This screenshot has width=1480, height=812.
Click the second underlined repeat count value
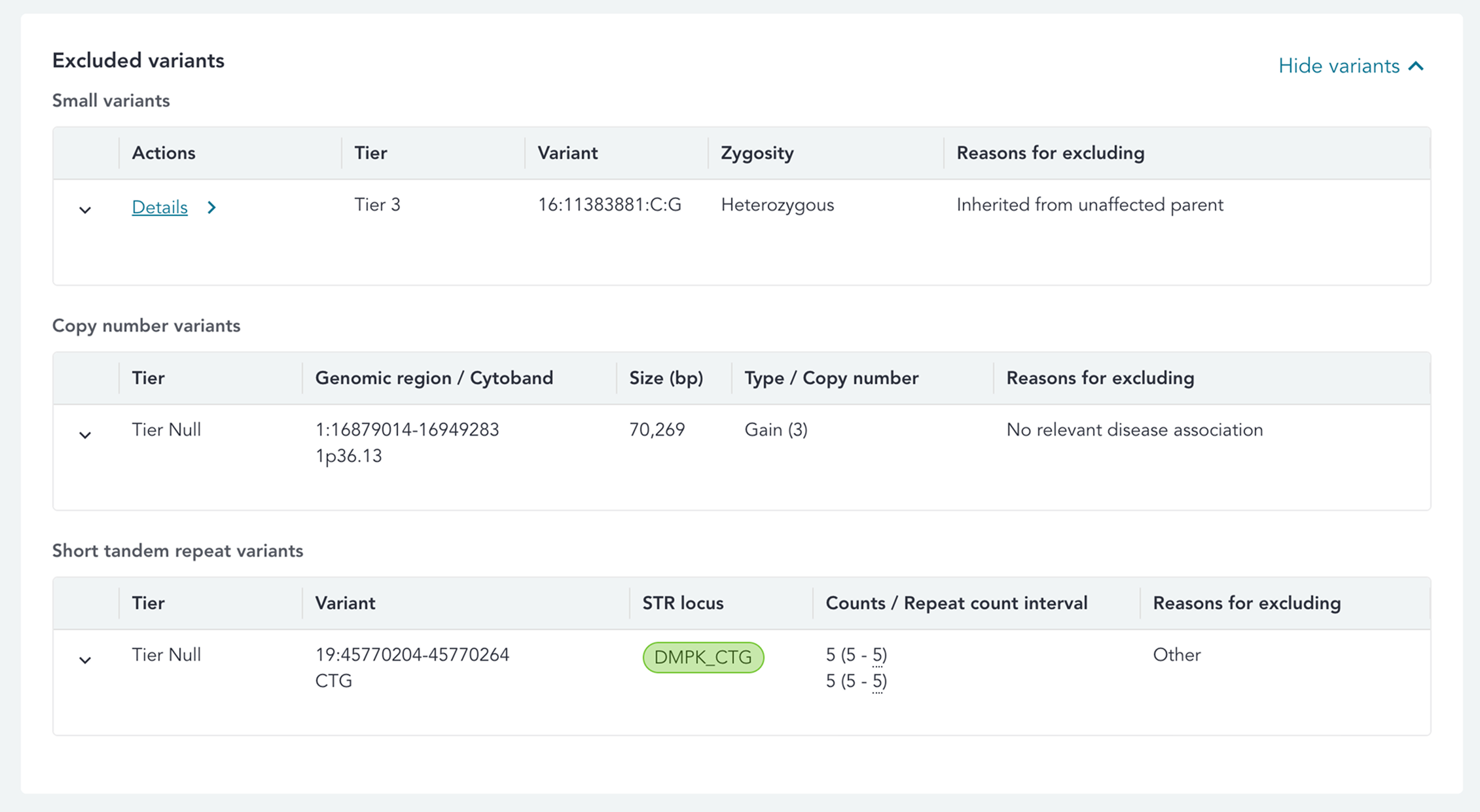pyautogui.click(x=878, y=681)
